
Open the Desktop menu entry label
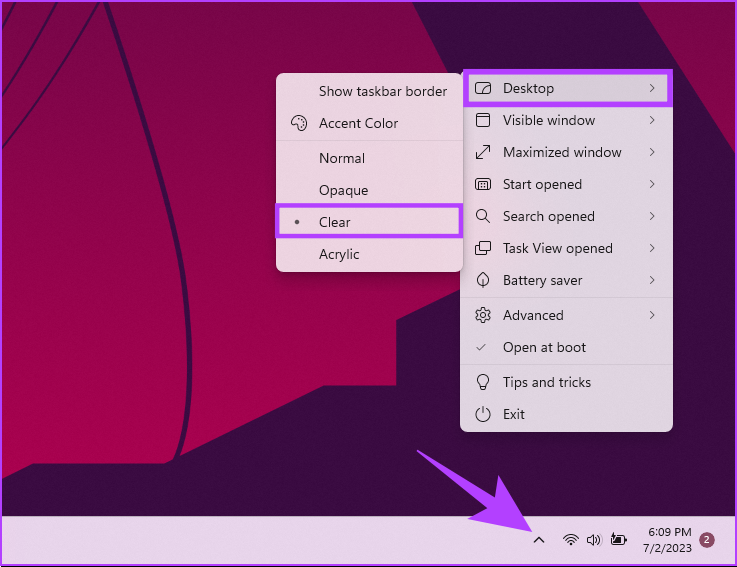pos(528,88)
